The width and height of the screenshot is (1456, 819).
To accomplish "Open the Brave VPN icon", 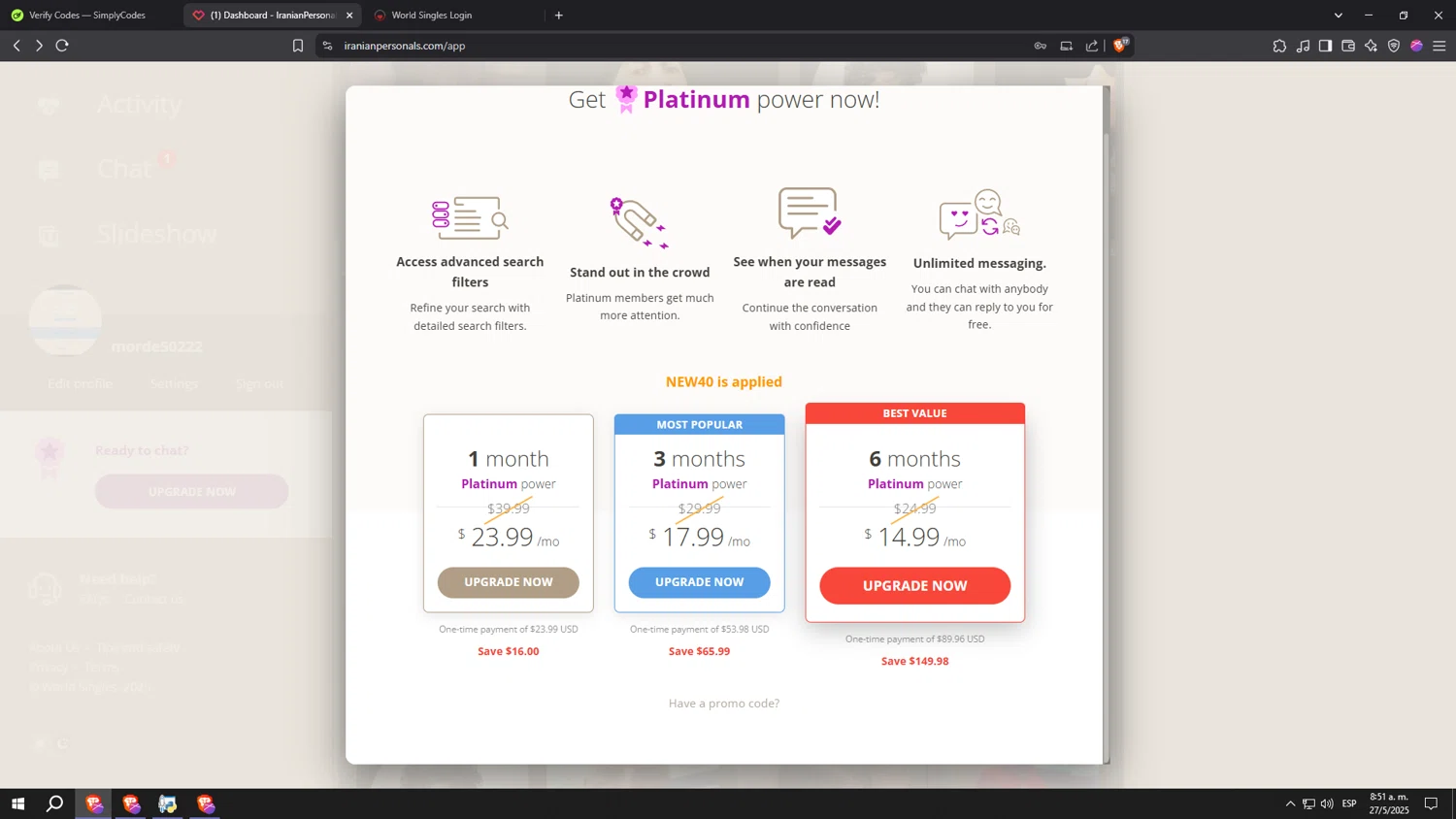I will click(x=1394, y=46).
